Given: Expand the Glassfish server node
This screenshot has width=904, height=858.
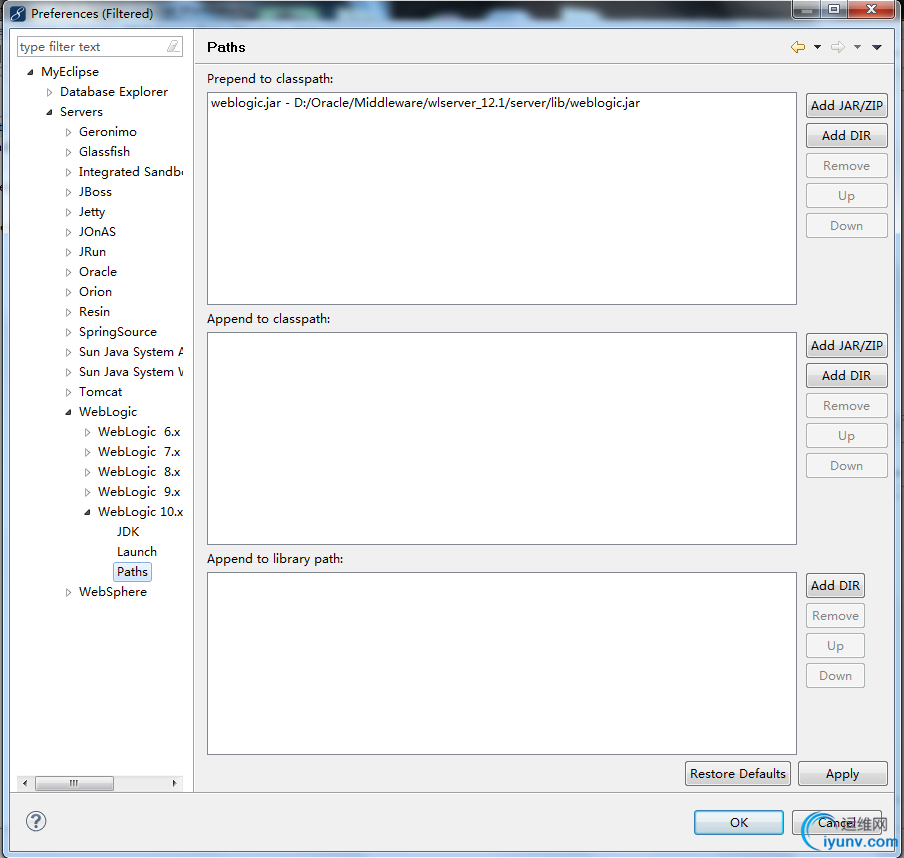Looking at the screenshot, I should point(69,152).
